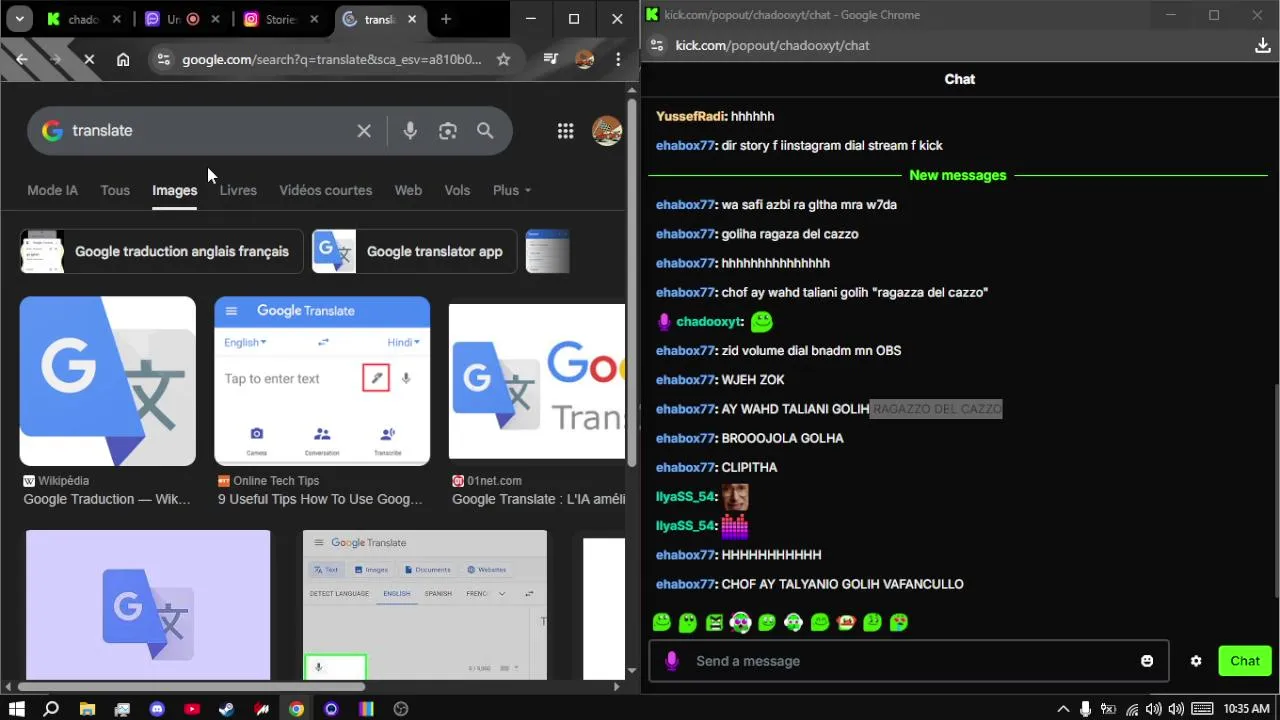1280x720 pixels.
Task: Click the google.com URL address bar
Action: click(332, 59)
